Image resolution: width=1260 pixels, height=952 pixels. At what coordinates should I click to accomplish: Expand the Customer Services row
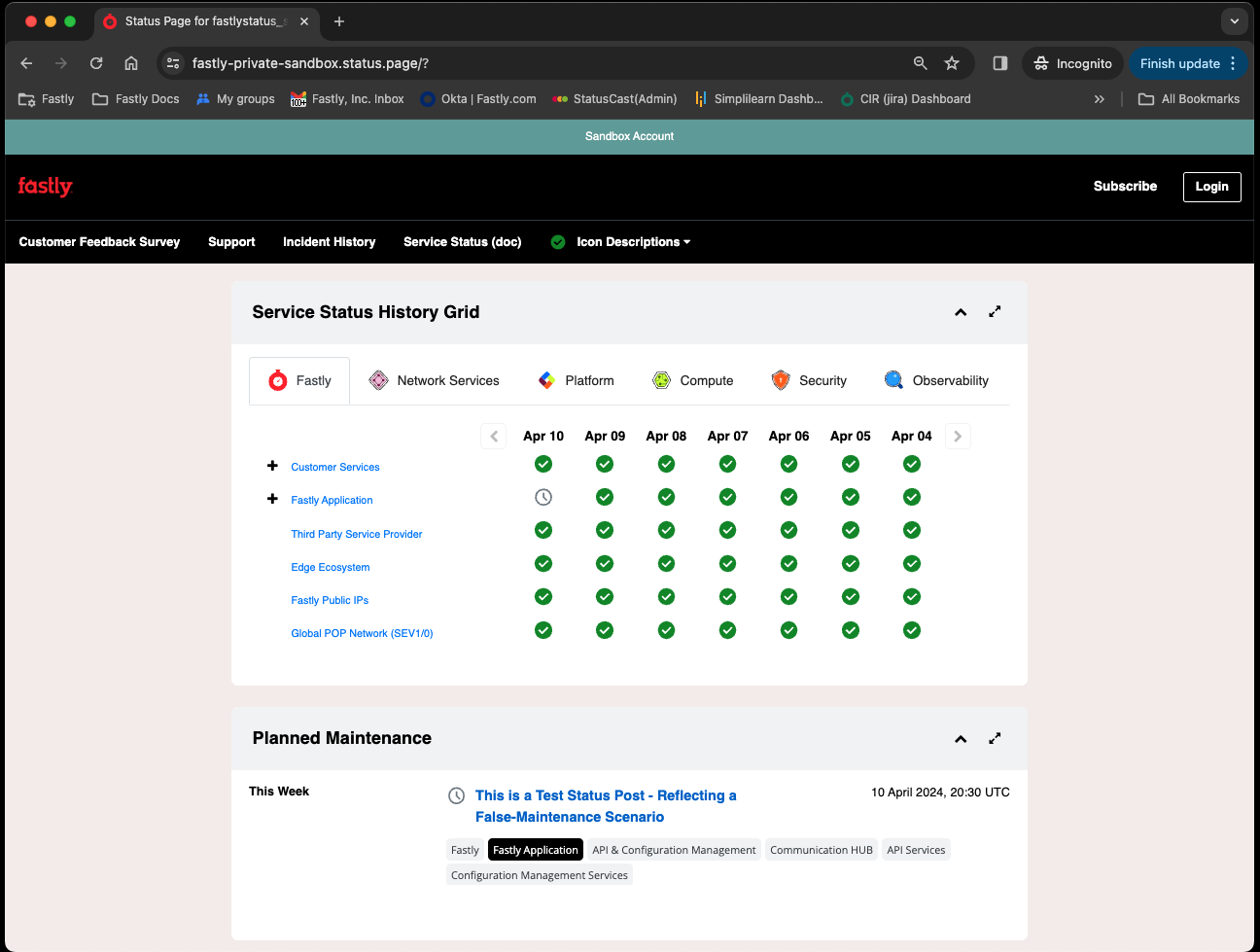click(x=272, y=467)
